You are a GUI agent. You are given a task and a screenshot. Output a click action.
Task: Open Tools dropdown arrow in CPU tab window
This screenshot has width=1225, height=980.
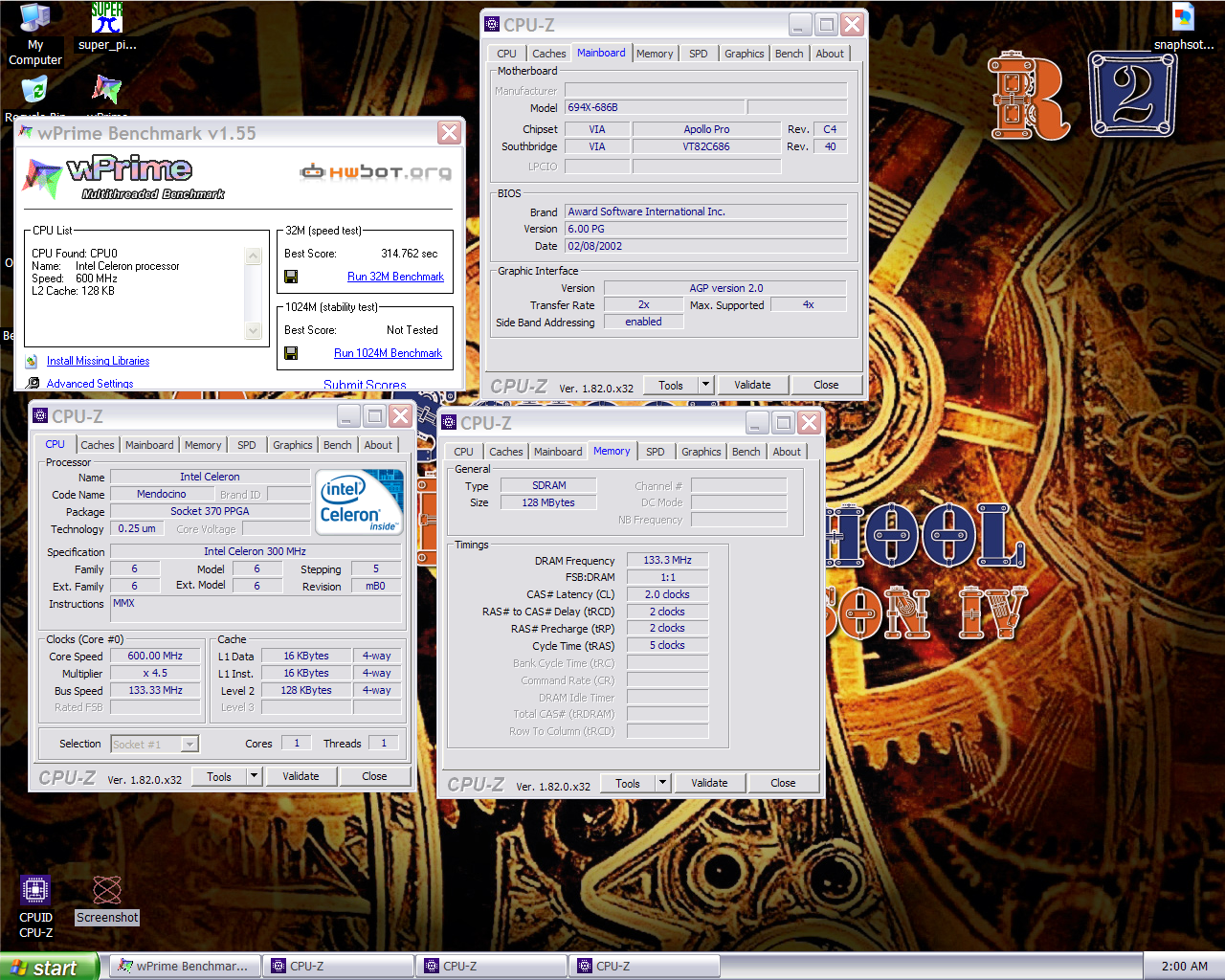[x=254, y=776]
